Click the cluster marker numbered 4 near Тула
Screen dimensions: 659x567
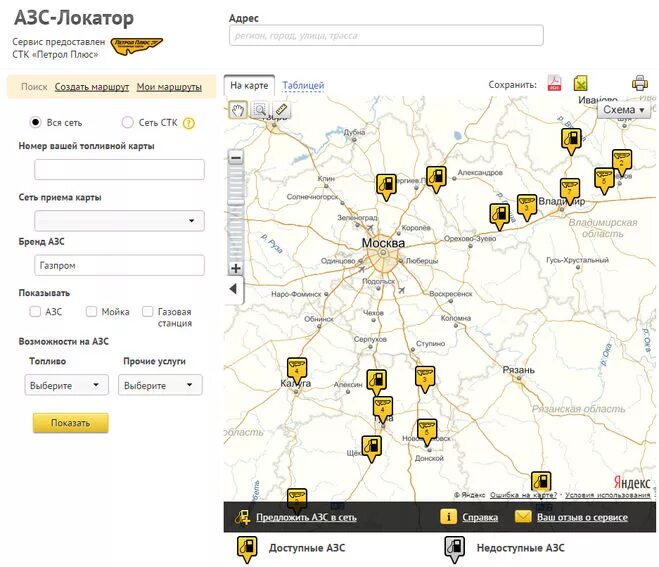(382, 409)
